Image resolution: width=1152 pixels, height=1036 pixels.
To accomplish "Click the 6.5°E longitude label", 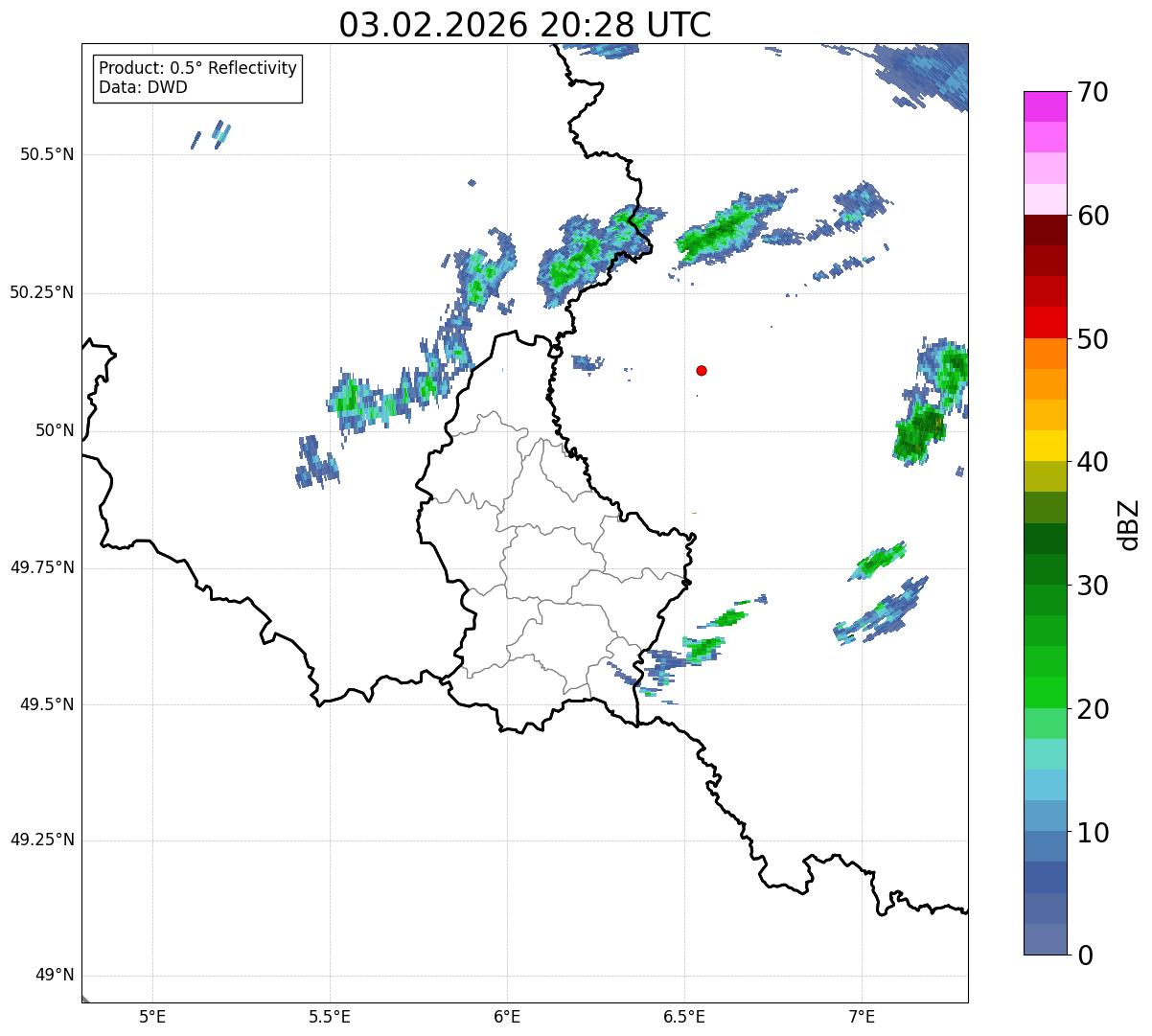I will coord(684,1016).
